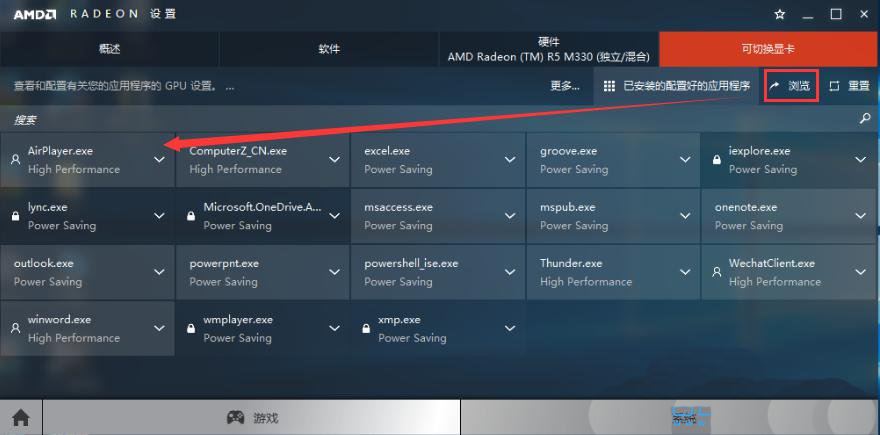Expand the AirPlayer.exe mode dropdown
Viewport: 880px width, 435px height.
(x=159, y=160)
